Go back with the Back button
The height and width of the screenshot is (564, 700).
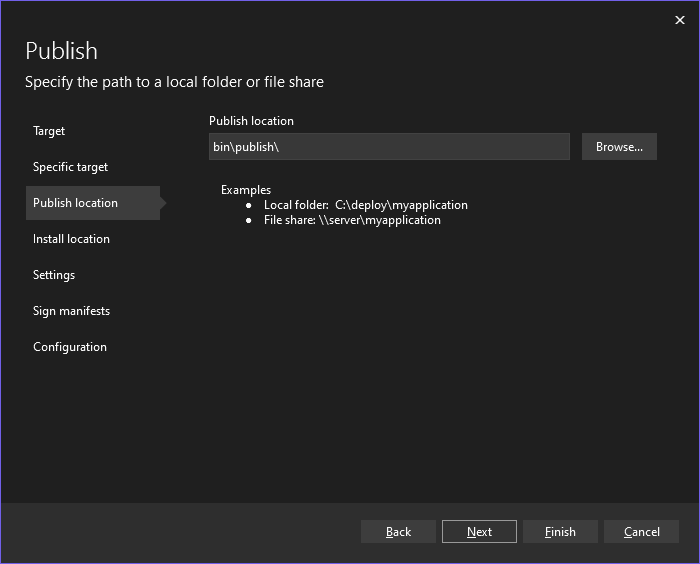click(x=398, y=532)
